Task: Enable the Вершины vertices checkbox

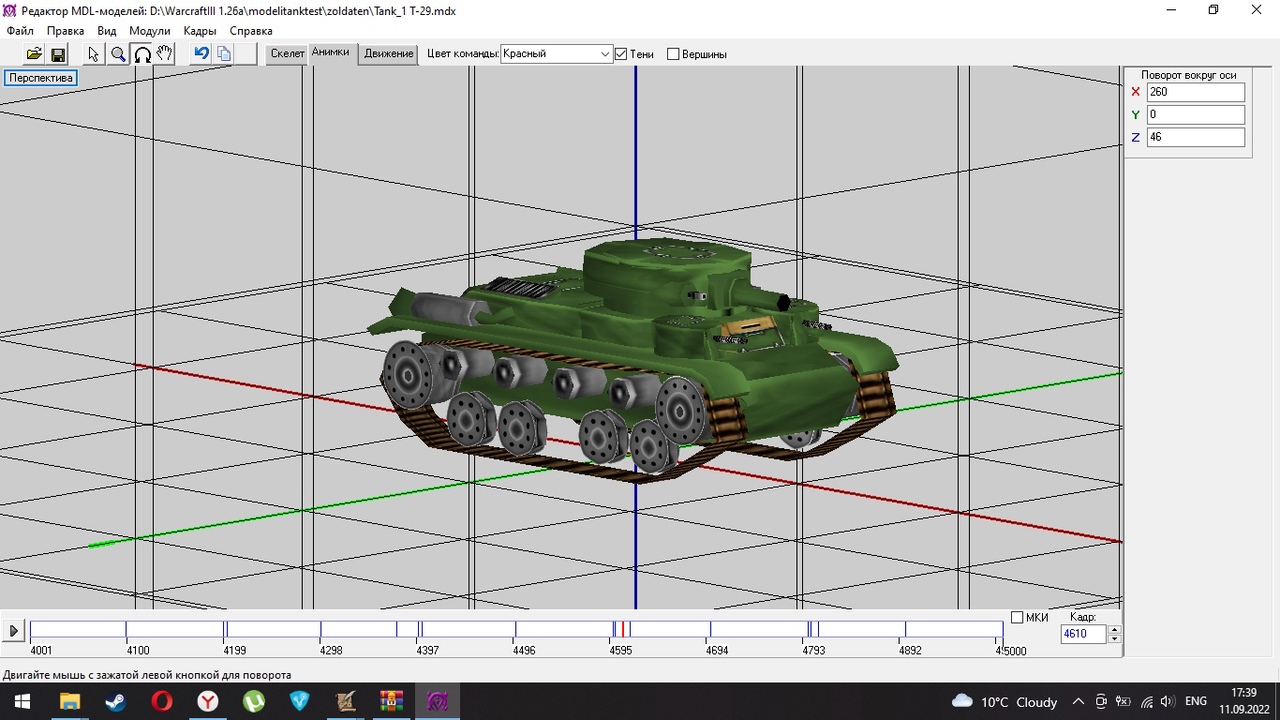Action: click(673, 54)
